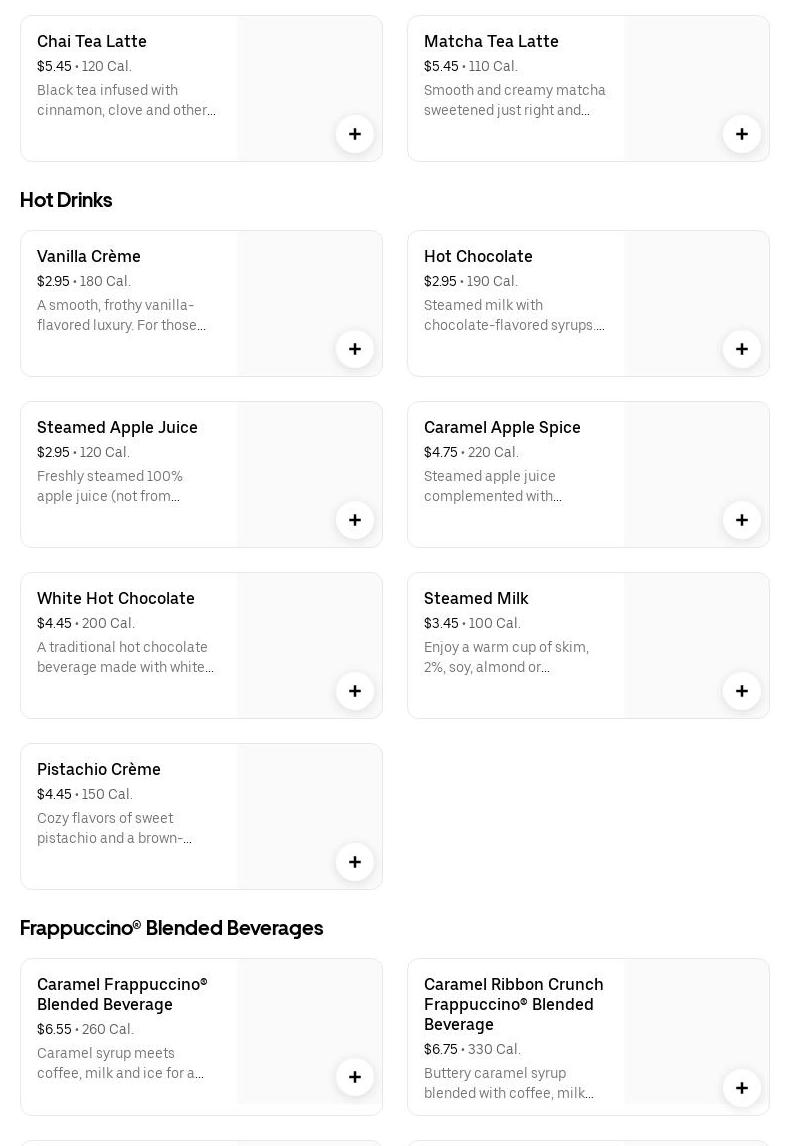The width and height of the screenshot is (804, 1146).
Task: Click the Steamed Apple Juice description
Action: point(110,486)
